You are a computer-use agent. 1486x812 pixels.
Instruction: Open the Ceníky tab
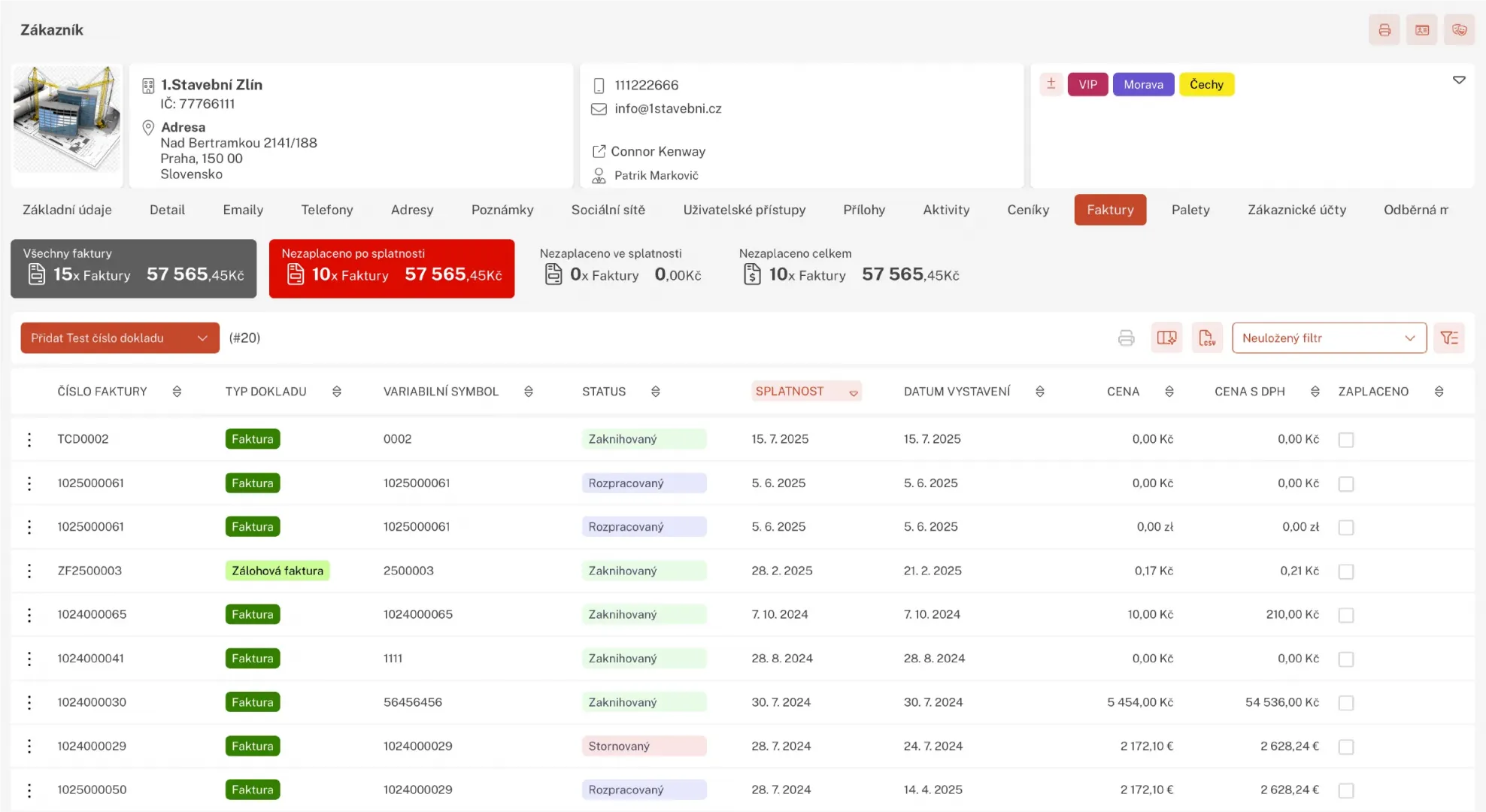[1027, 210]
